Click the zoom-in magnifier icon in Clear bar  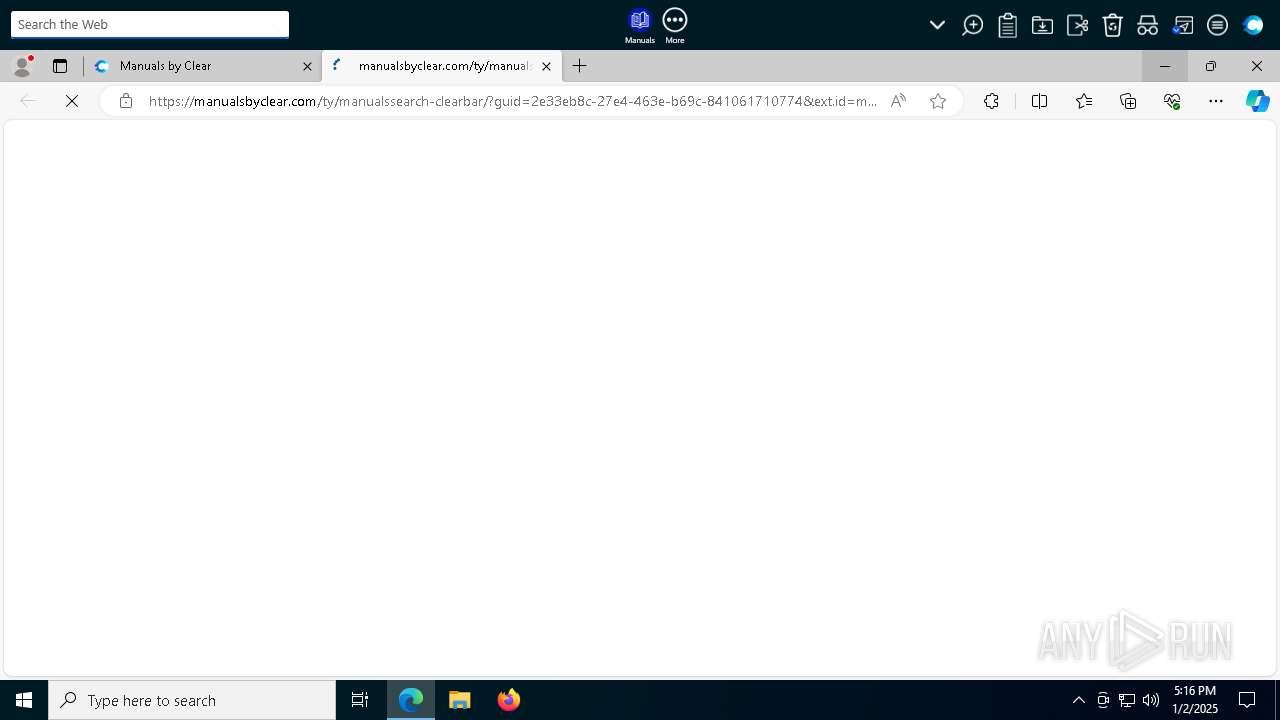(972, 25)
